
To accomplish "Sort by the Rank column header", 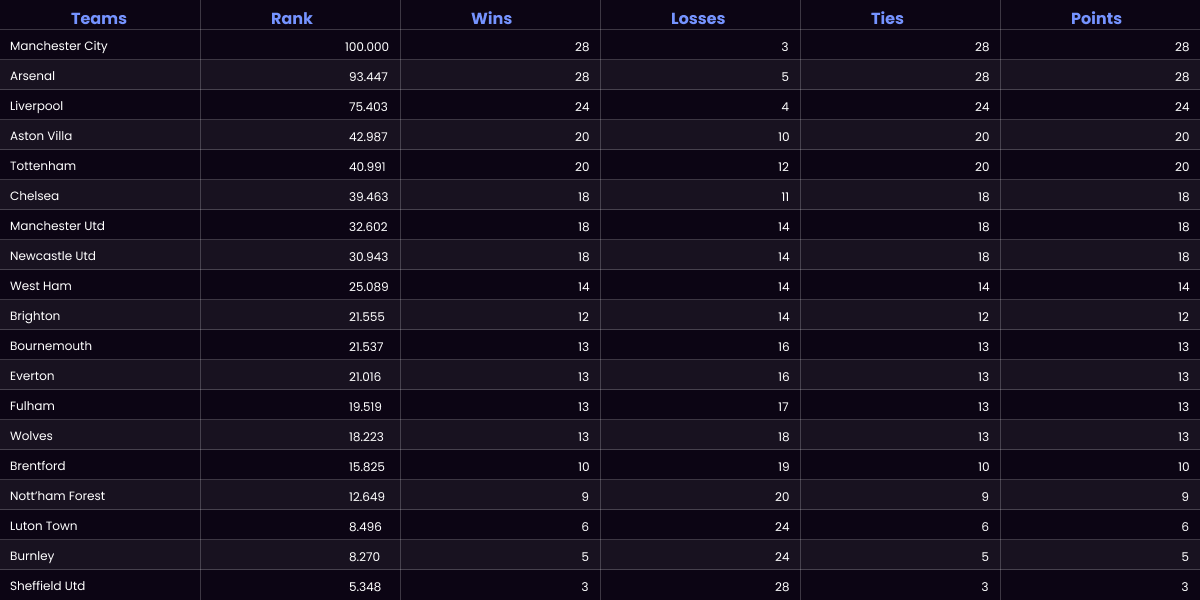I will [x=292, y=18].
